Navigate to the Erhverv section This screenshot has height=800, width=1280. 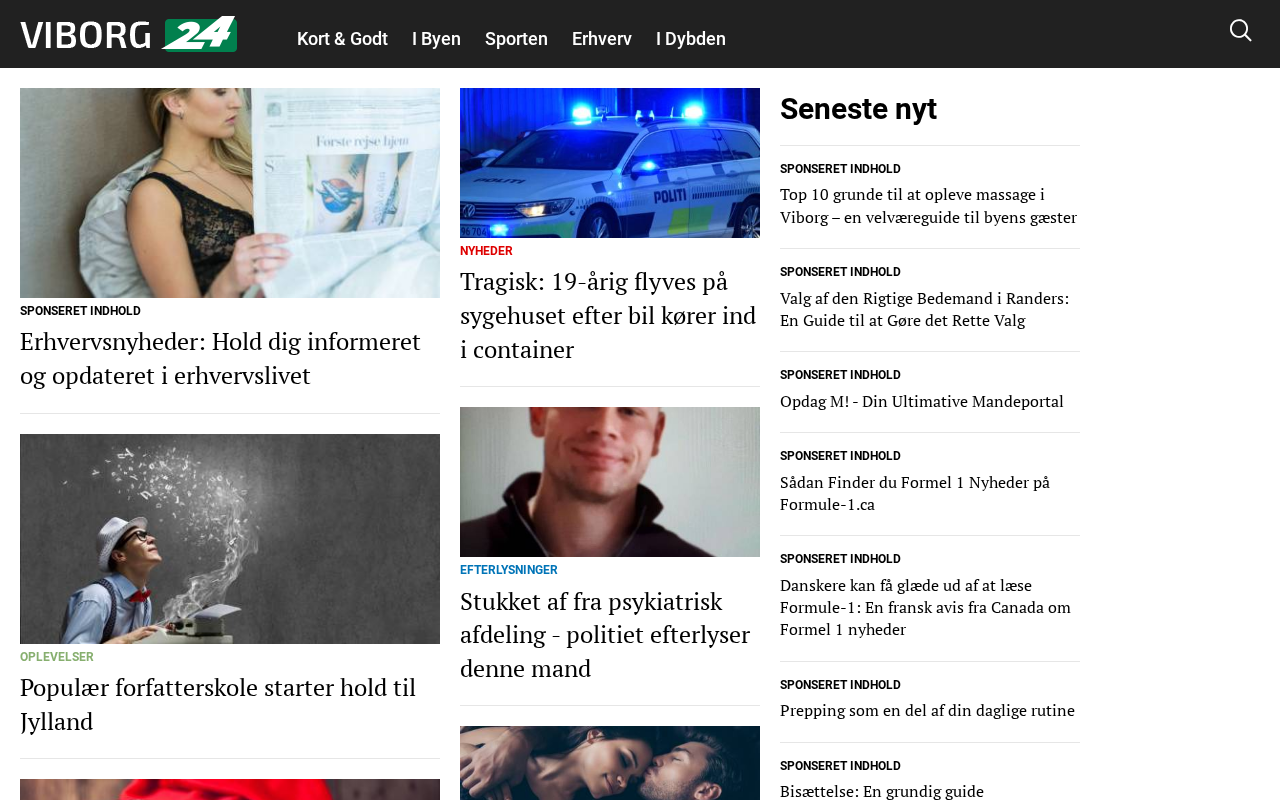(x=602, y=39)
